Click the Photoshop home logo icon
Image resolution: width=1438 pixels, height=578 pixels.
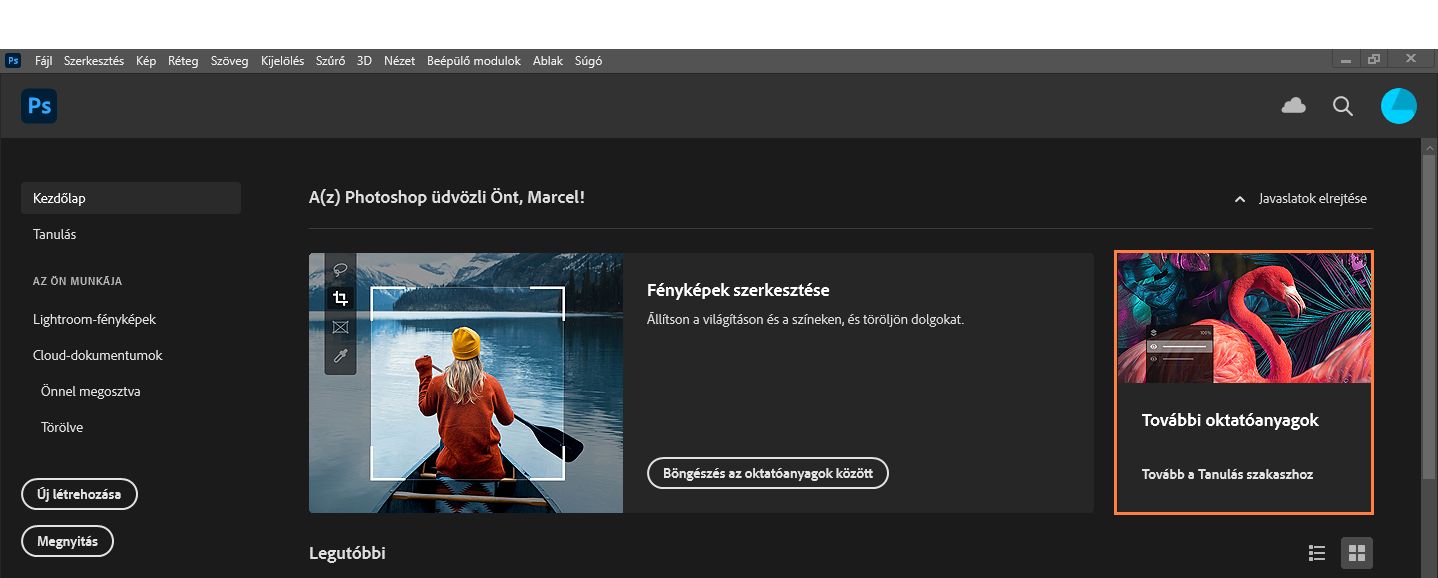39,105
